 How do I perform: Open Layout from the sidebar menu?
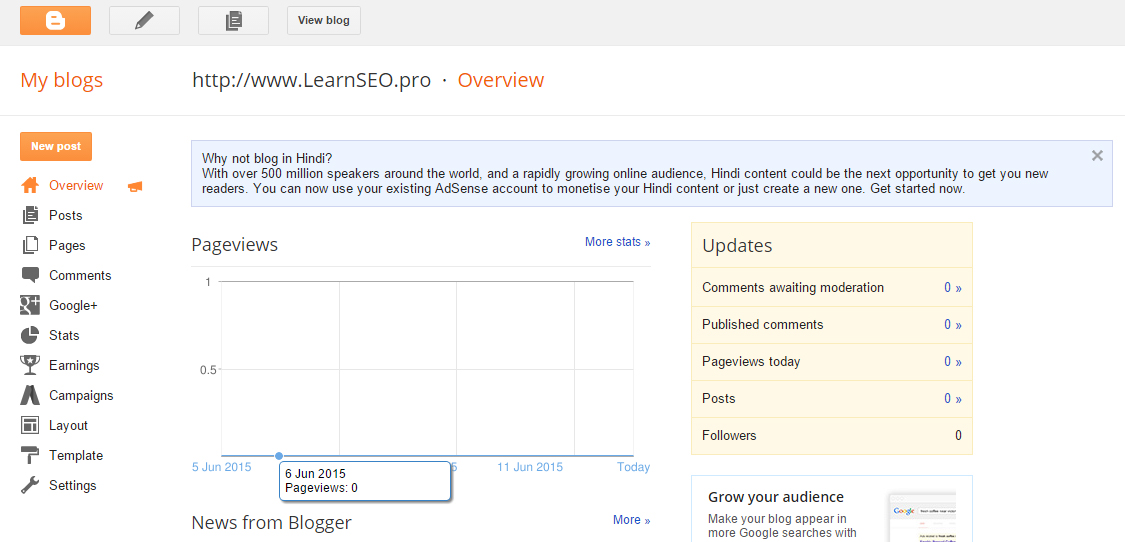pyautogui.click(x=68, y=426)
